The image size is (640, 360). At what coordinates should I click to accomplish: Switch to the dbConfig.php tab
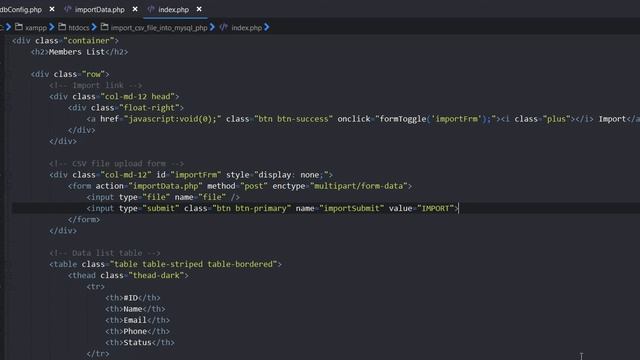click(x=21, y=9)
